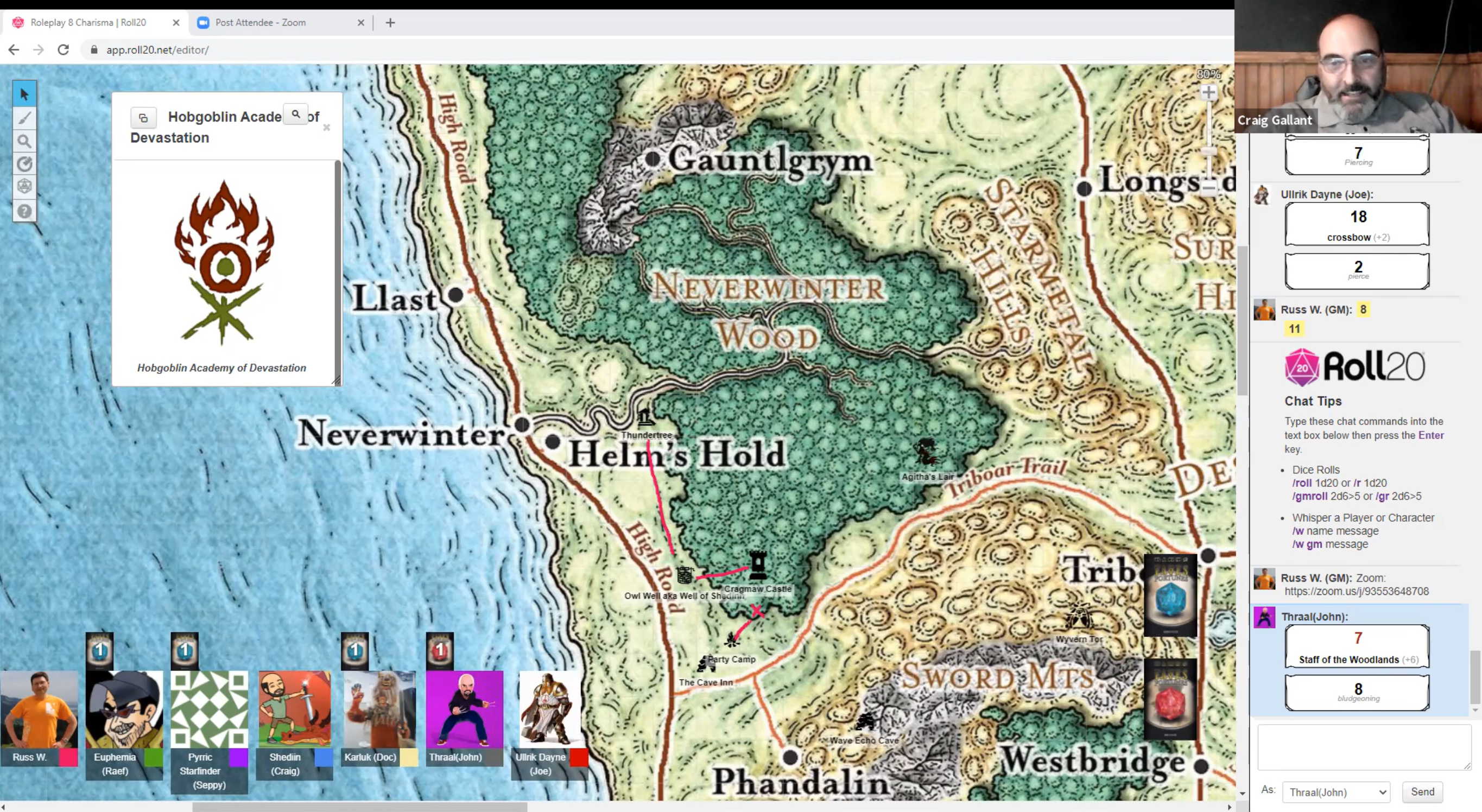Select the Owl Well token
This screenshot has height=812, width=1482.
685,575
